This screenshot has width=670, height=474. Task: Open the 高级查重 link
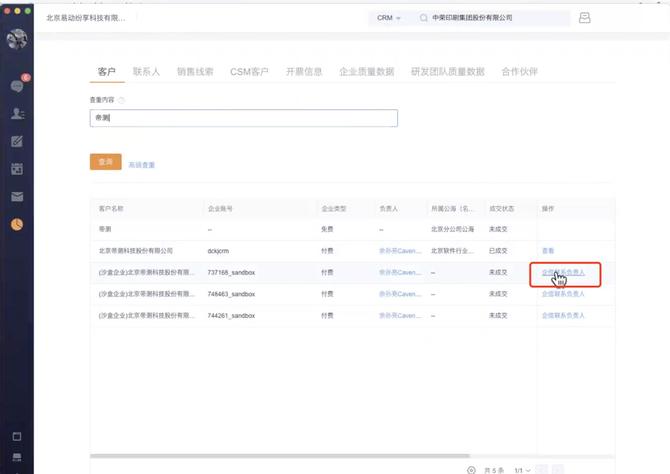[x=141, y=165]
